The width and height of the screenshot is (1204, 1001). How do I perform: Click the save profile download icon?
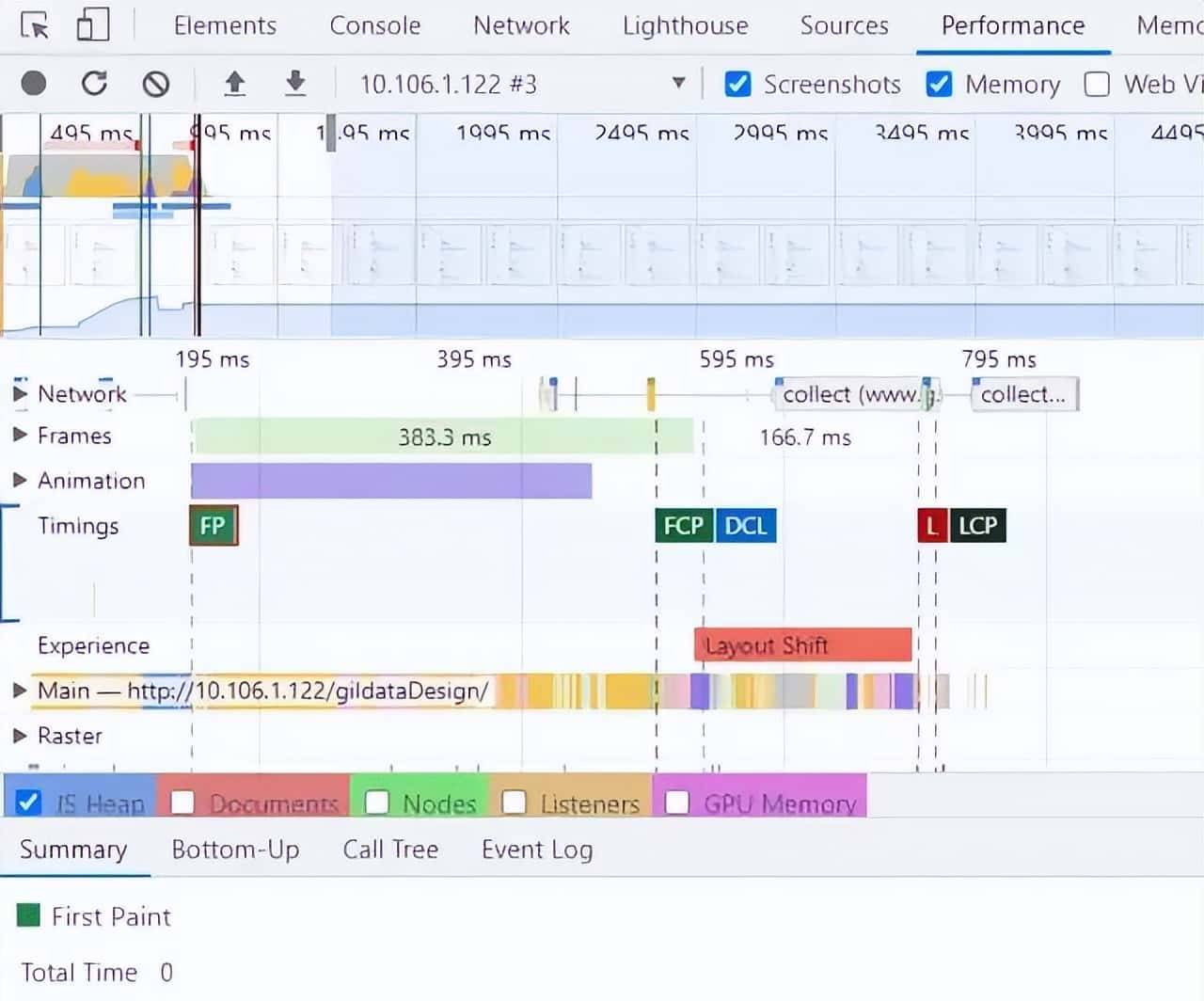(295, 84)
